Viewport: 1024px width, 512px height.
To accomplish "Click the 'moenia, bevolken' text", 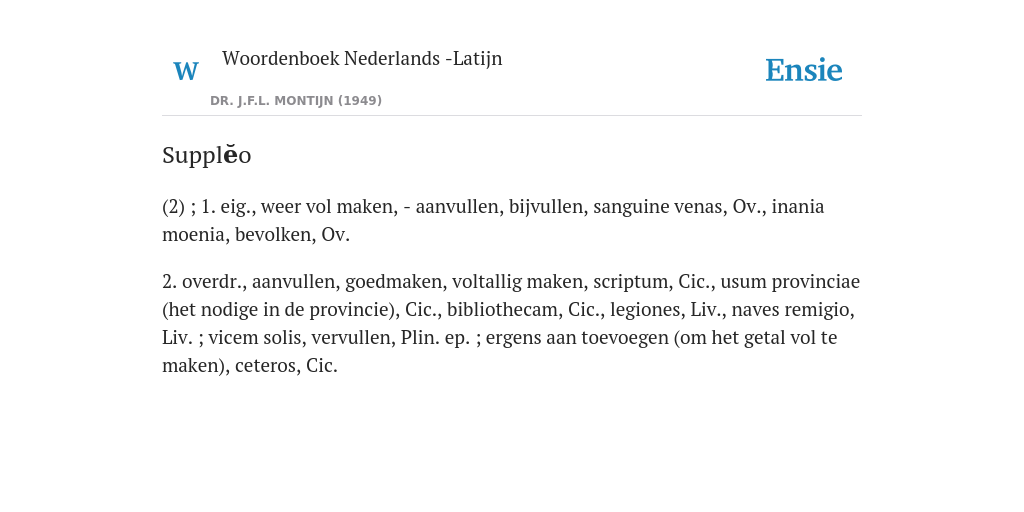I will 236,235.
